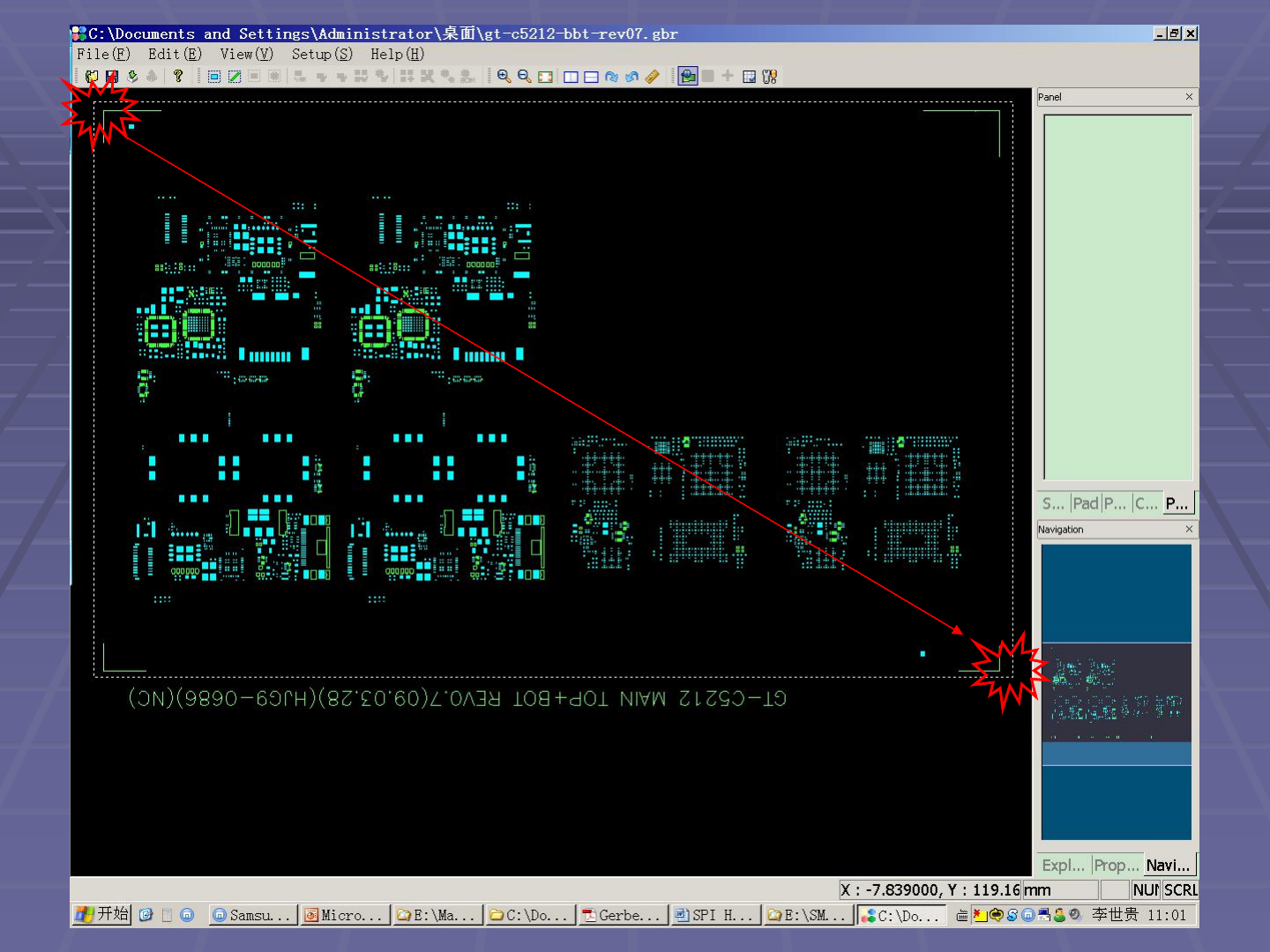Open the Help question mark icon
Viewport: 1270px width, 952px height.
pyautogui.click(x=178, y=77)
